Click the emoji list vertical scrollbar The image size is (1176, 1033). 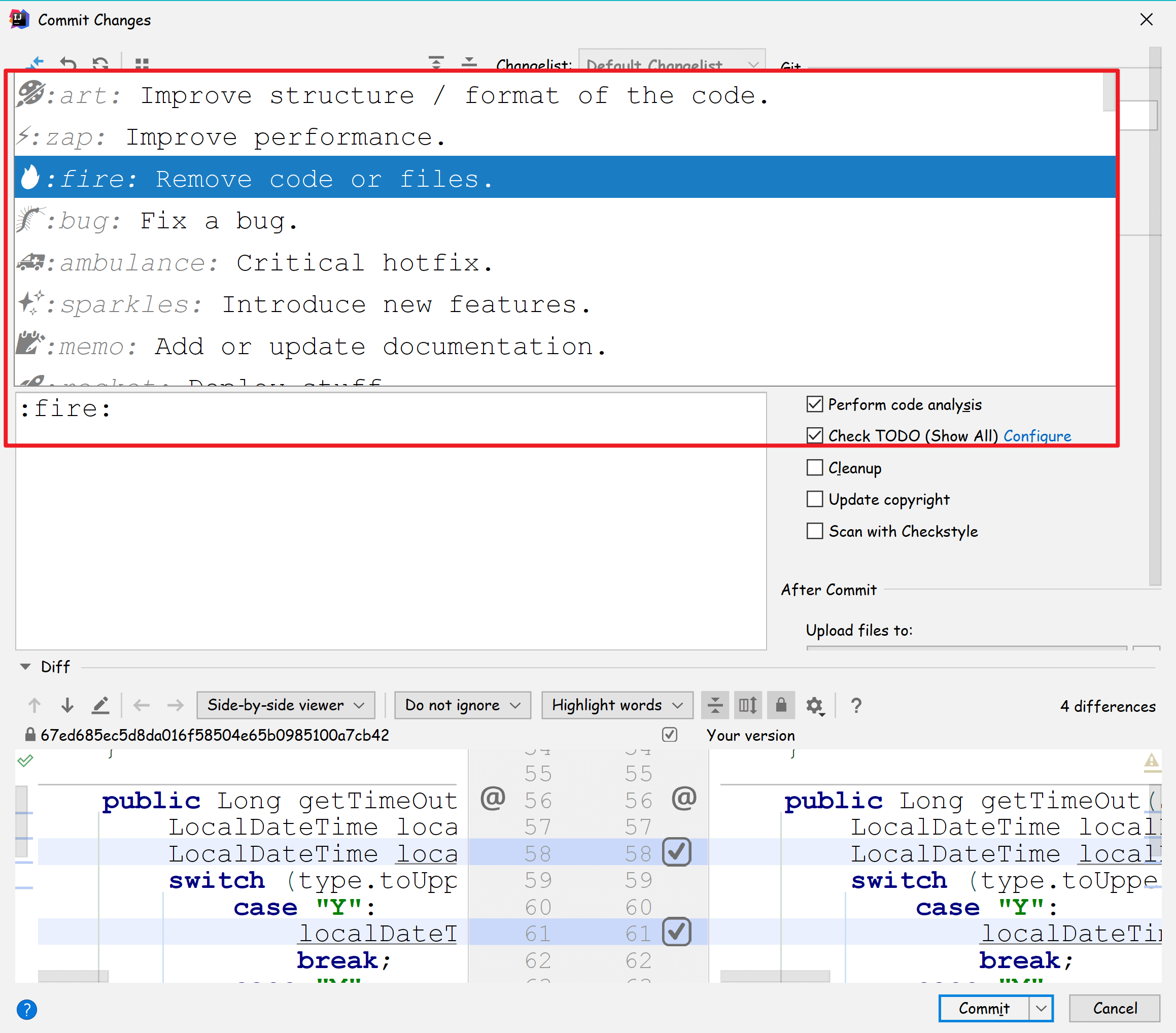pos(1109,93)
